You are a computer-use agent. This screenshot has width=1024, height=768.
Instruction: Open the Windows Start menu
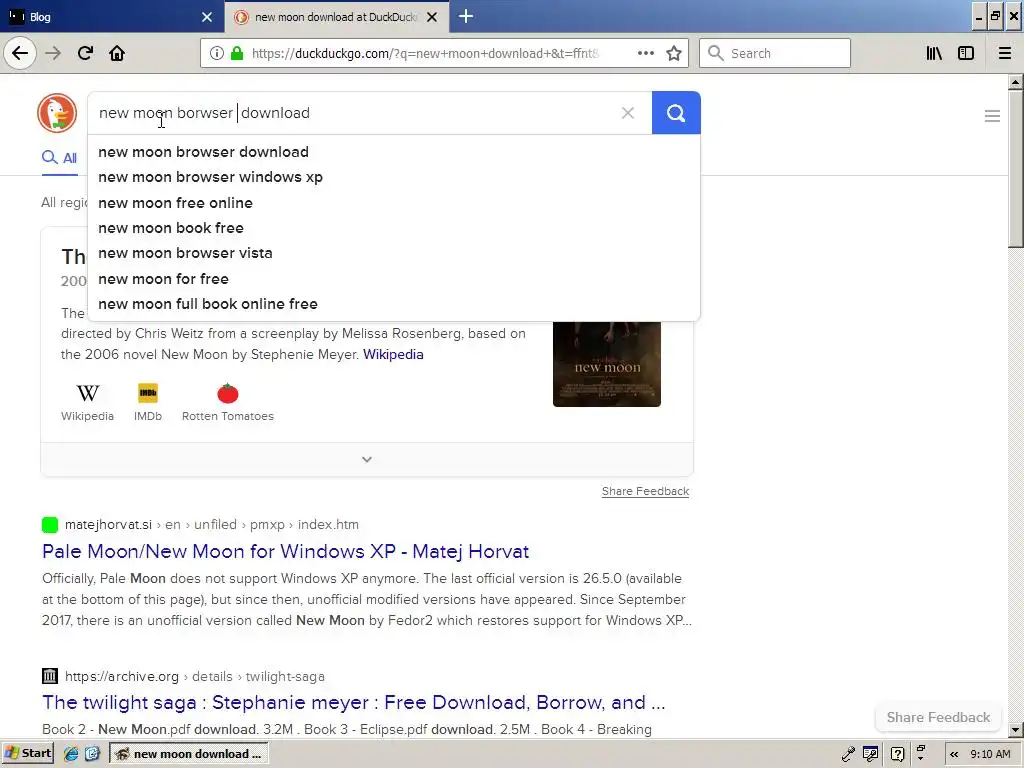coord(27,754)
